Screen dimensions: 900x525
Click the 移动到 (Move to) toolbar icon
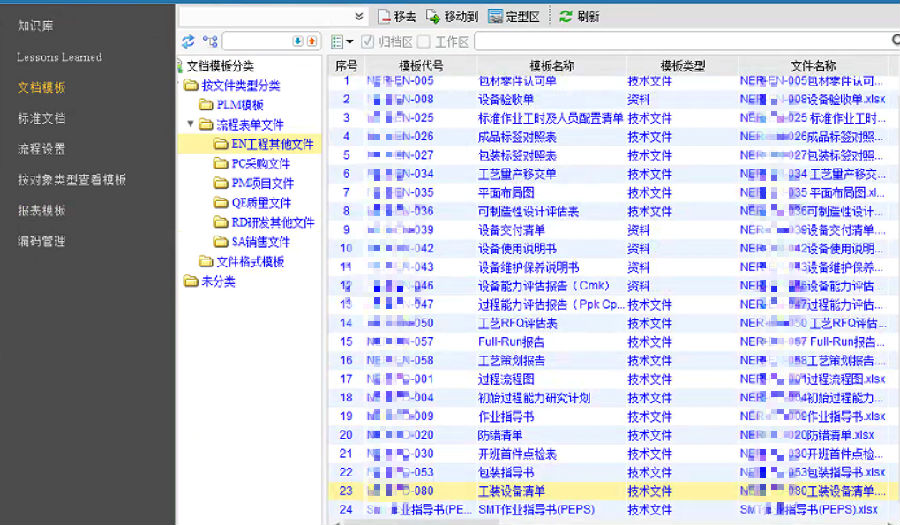[433, 16]
